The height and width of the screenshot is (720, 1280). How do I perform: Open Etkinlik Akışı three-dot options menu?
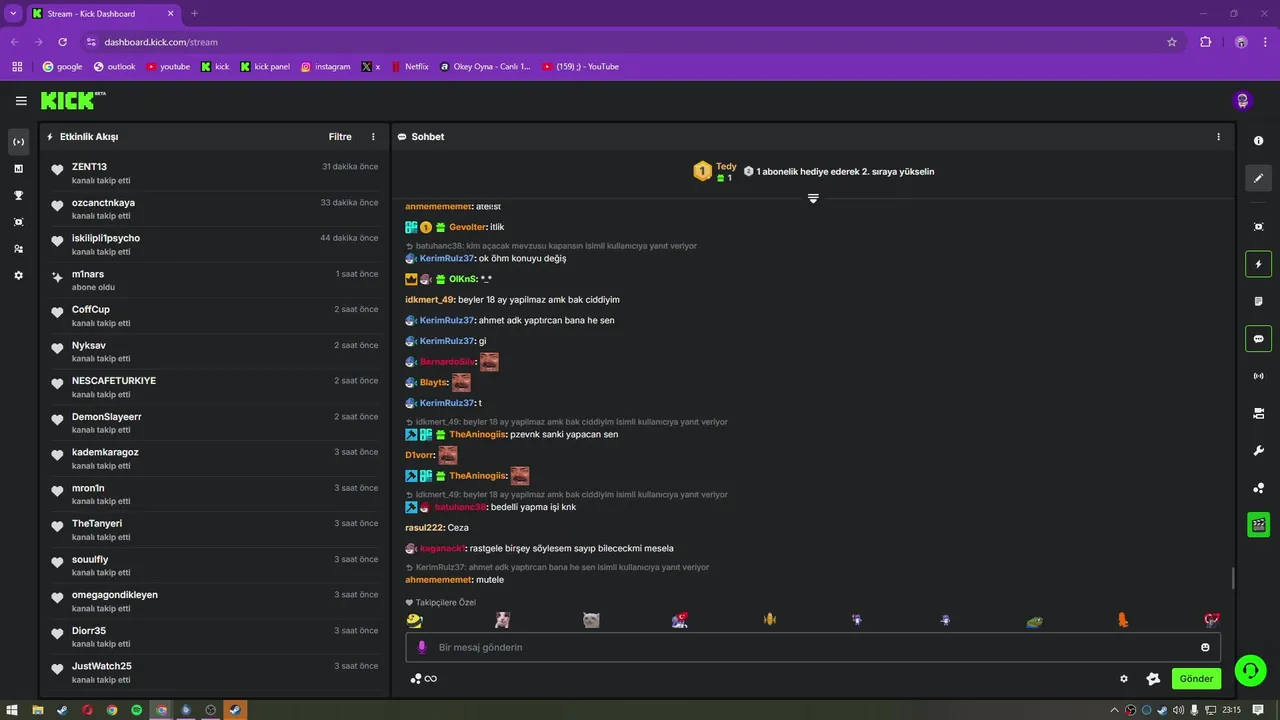point(373,137)
